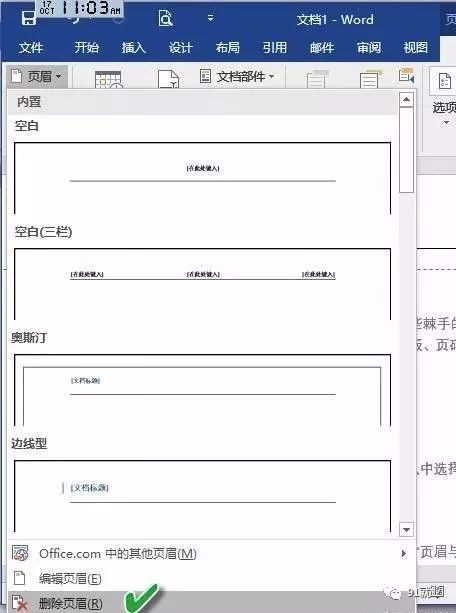The image size is (456, 613).
Task: Expand the 页眉 header dropdown button
Action: click(37, 76)
